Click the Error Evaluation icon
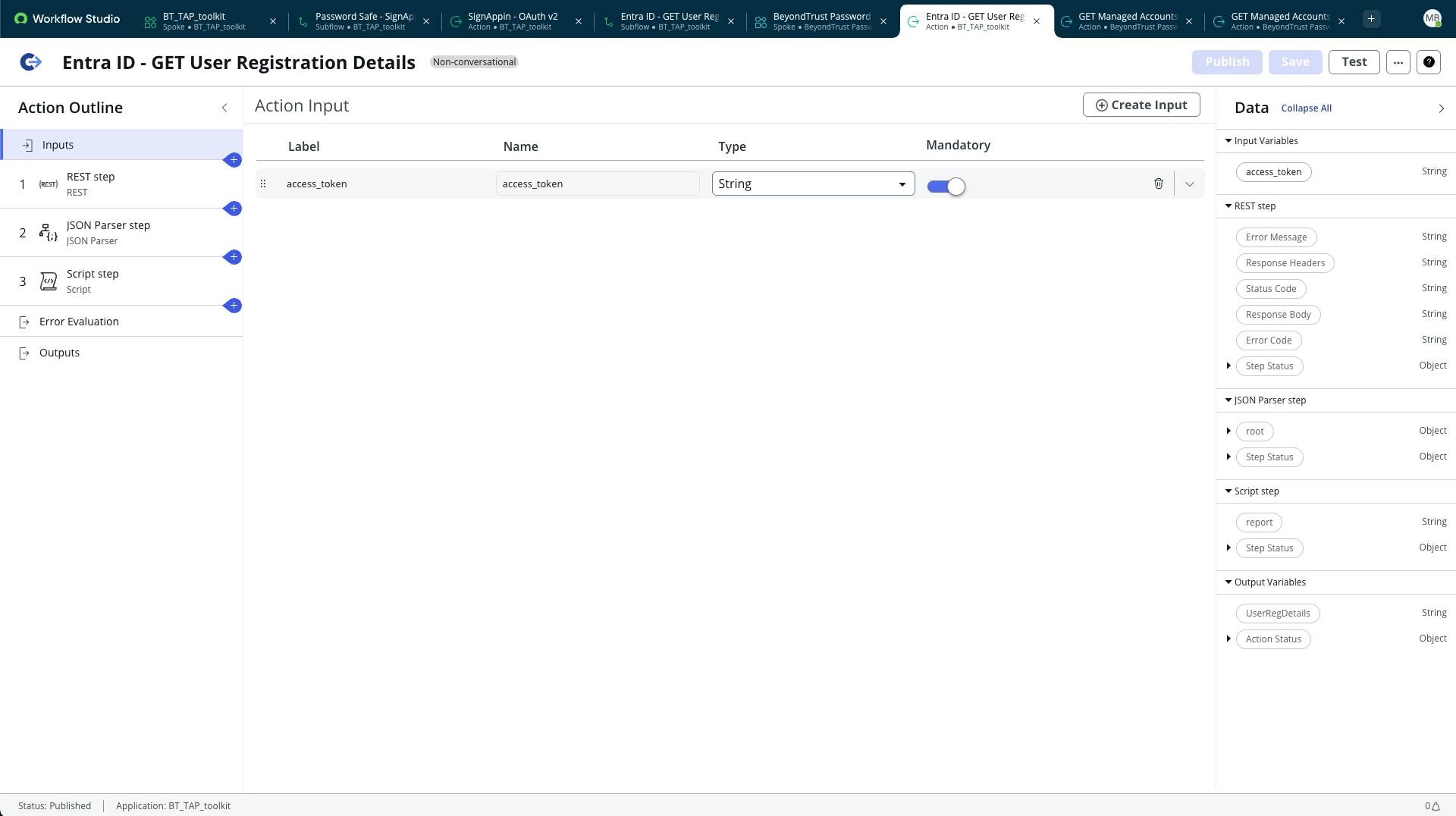 pyautogui.click(x=24, y=322)
